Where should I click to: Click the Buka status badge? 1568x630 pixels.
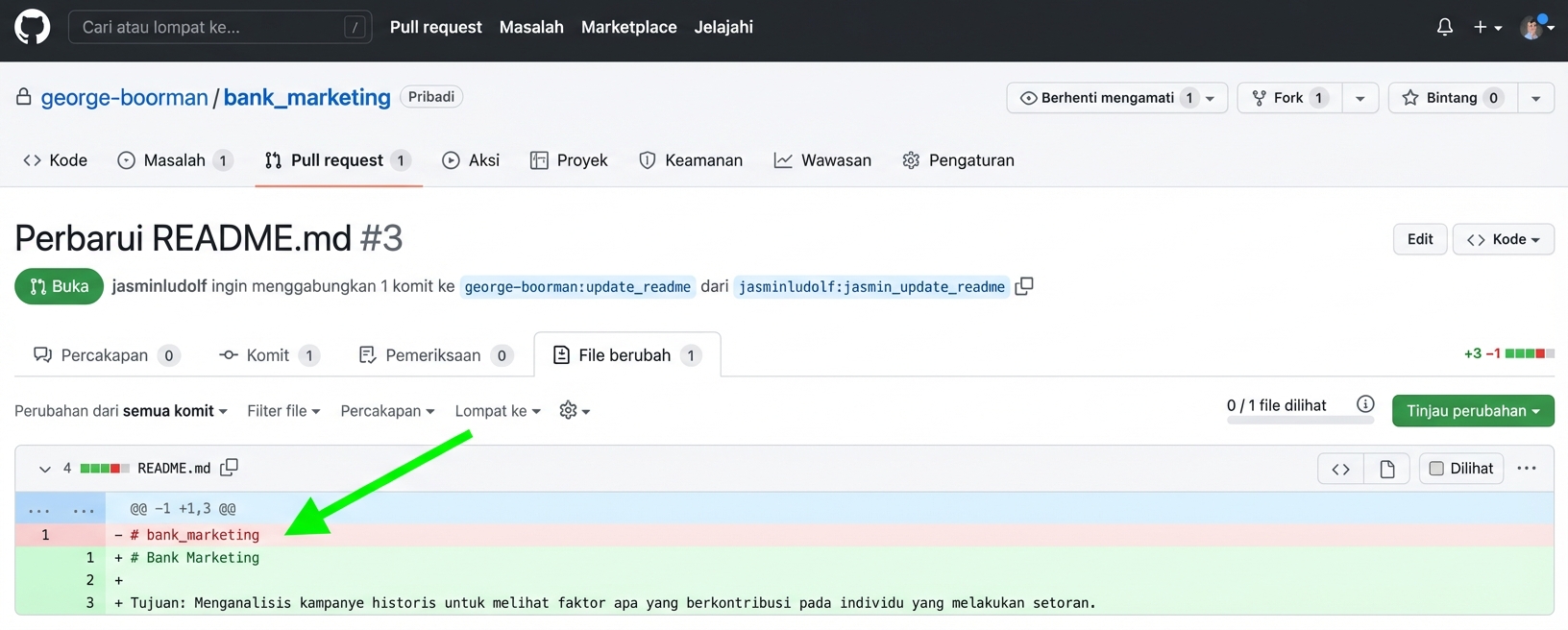(x=59, y=286)
